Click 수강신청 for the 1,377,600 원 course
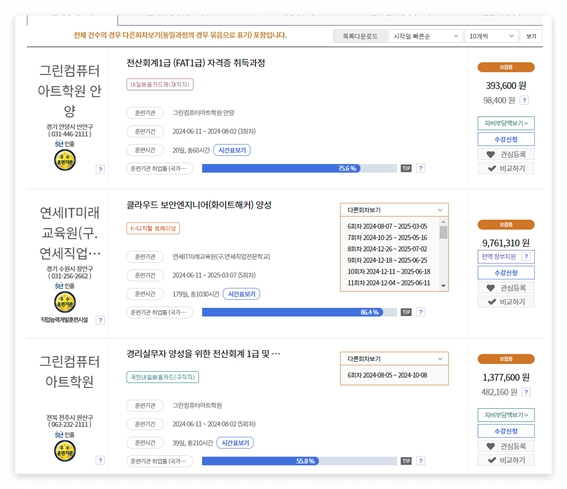567x489 pixels. coord(506,431)
